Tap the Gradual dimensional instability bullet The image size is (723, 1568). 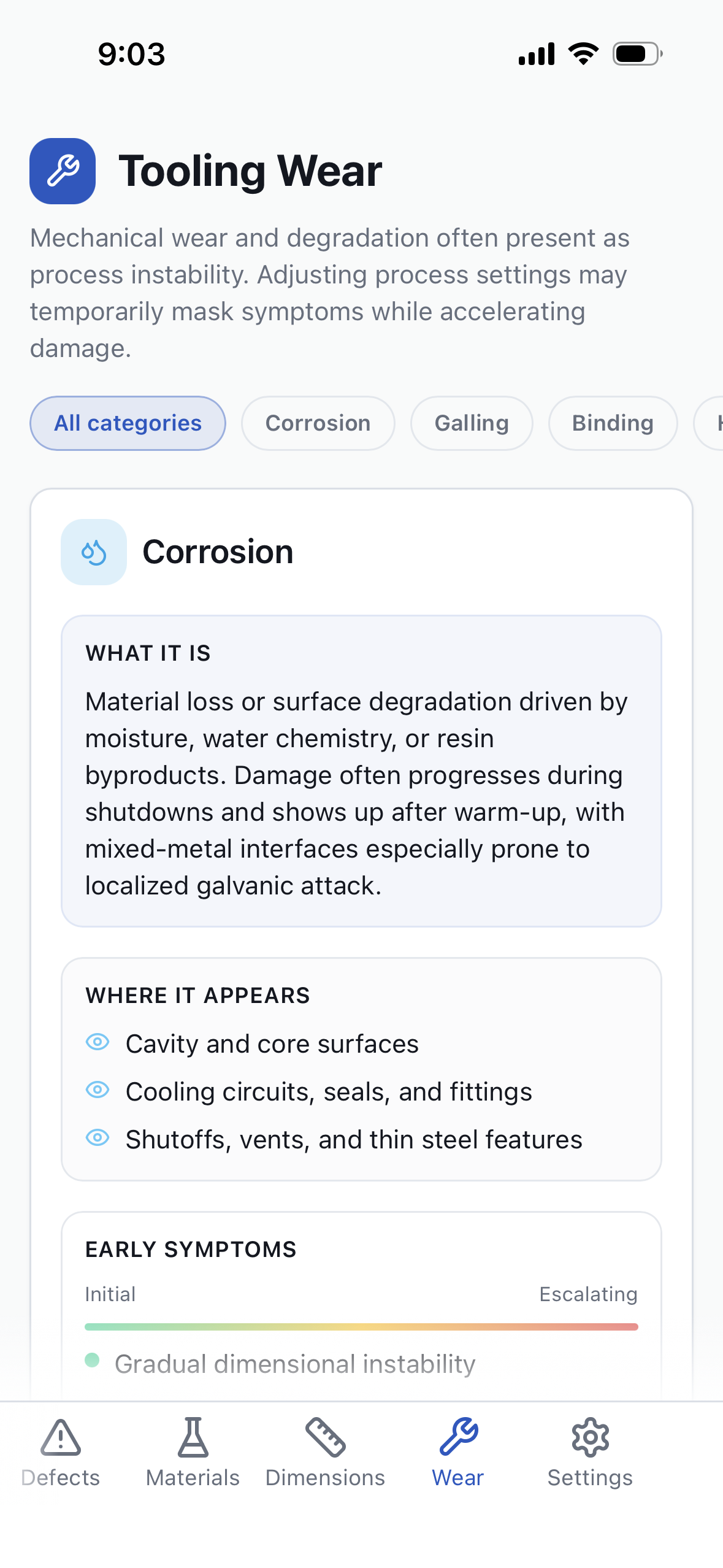93,1363
